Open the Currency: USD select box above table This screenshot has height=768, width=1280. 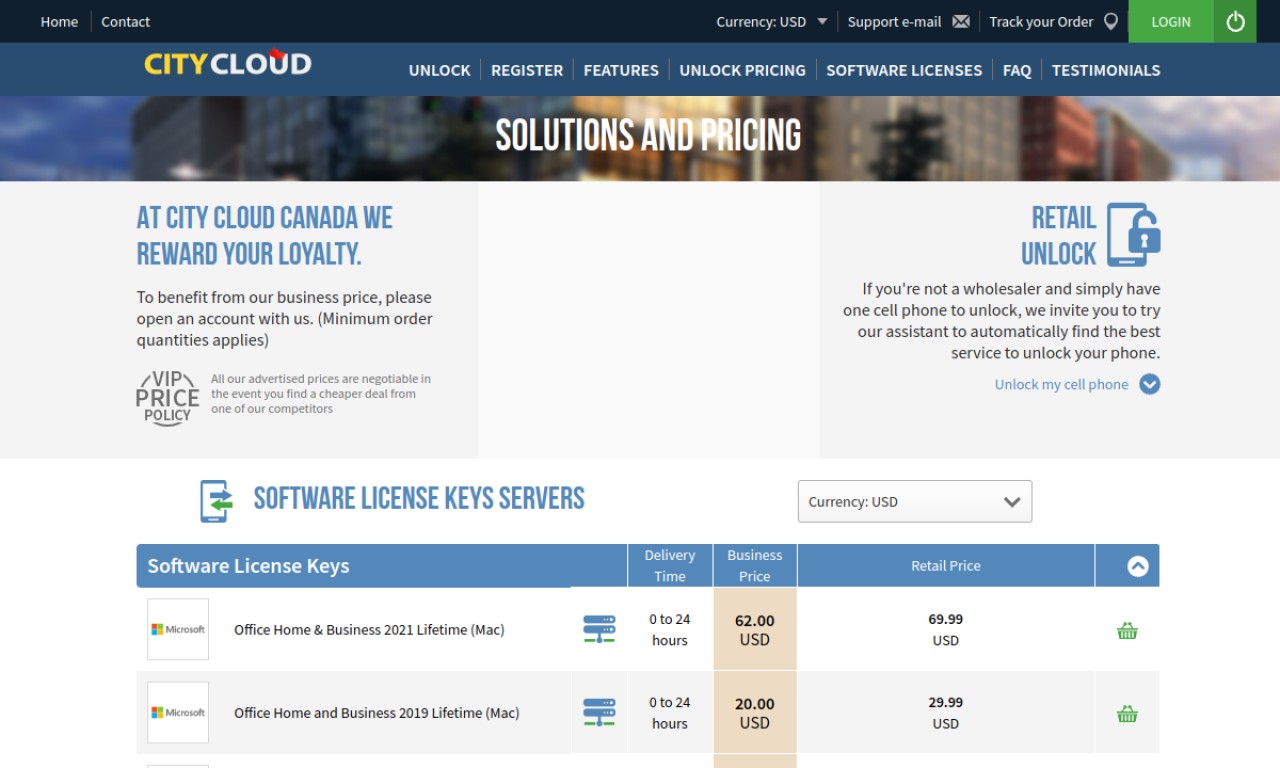(x=915, y=501)
